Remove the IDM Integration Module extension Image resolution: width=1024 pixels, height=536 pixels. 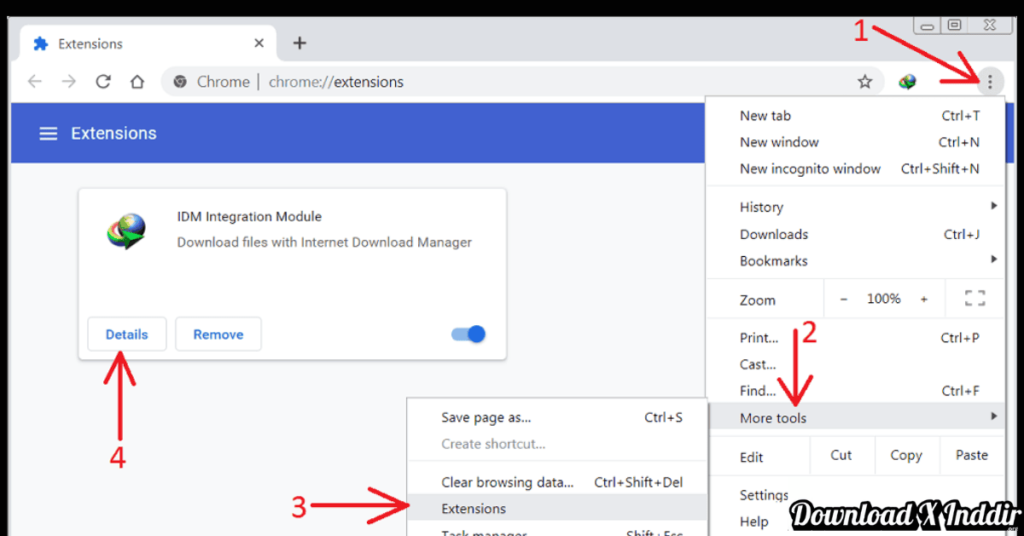(x=218, y=335)
